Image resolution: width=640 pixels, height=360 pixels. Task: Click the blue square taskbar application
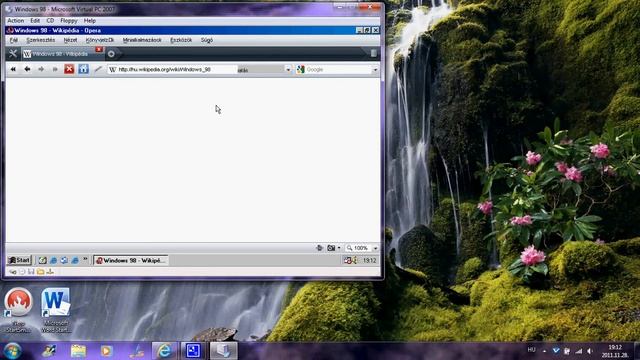click(193, 351)
